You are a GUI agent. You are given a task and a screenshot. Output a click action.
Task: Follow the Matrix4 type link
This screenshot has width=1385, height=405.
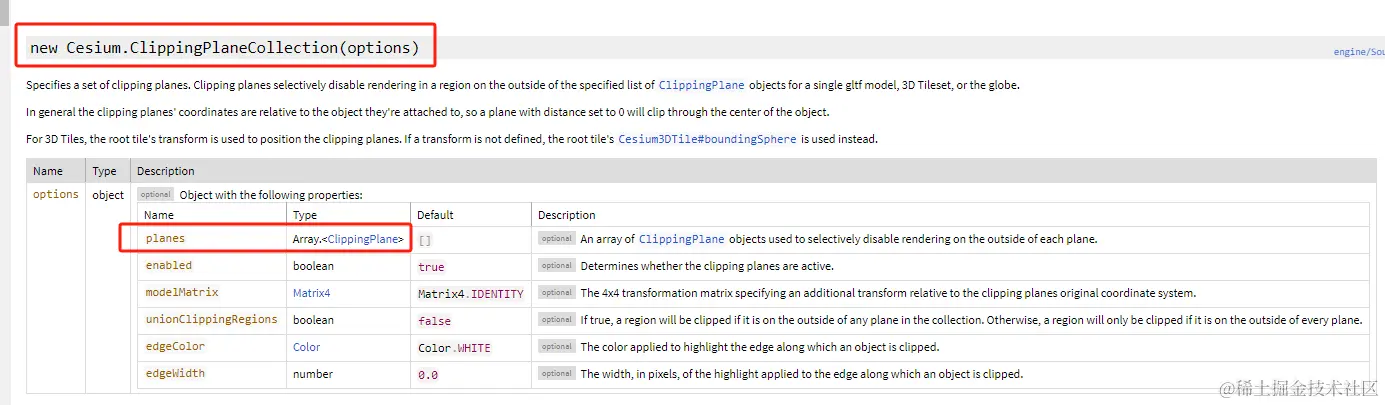click(311, 293)
